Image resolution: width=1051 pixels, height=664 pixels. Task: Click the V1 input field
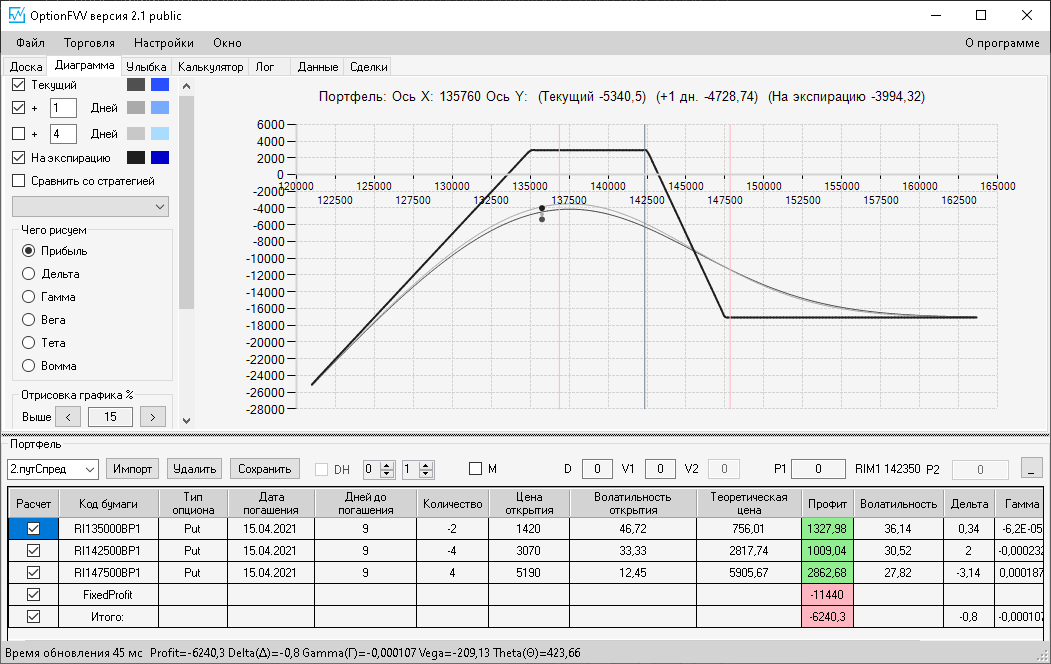[660, 469]
